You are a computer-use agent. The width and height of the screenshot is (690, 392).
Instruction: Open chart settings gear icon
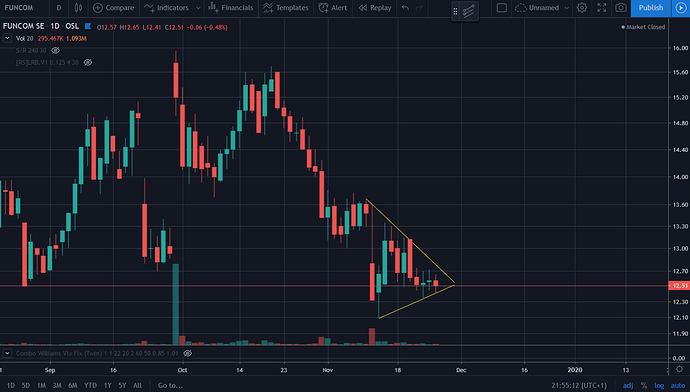(582, 8)
